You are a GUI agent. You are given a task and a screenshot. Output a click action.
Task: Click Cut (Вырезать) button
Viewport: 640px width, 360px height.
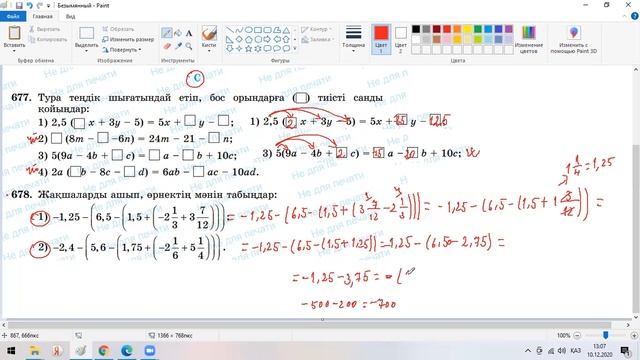(x=44, y=29)
